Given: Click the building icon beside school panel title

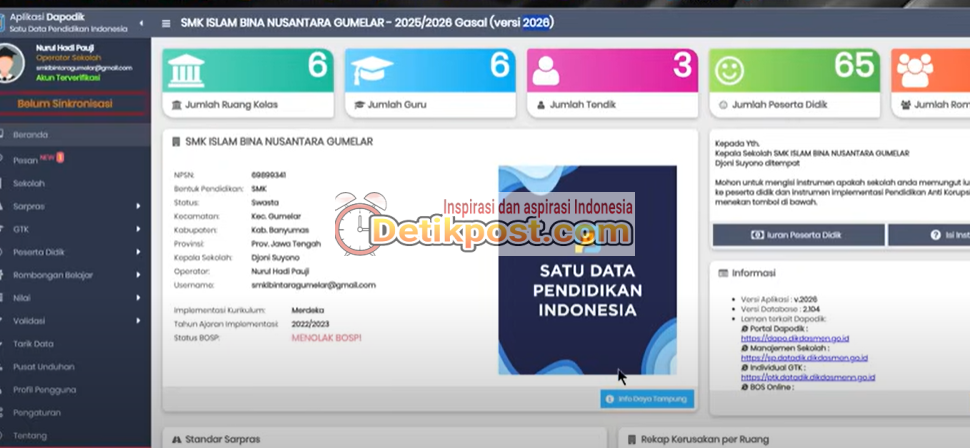Looking at the screenshot, I should [x=176, y=142].
